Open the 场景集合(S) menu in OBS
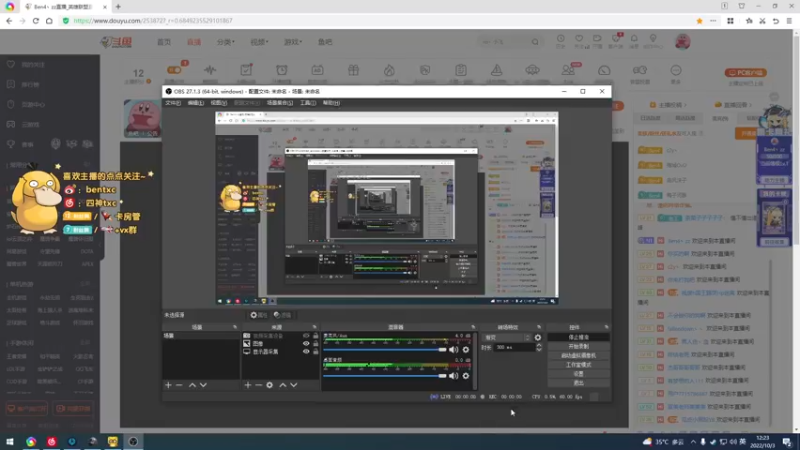This screenshot has height=450, width=800. (x=280, y=103)
